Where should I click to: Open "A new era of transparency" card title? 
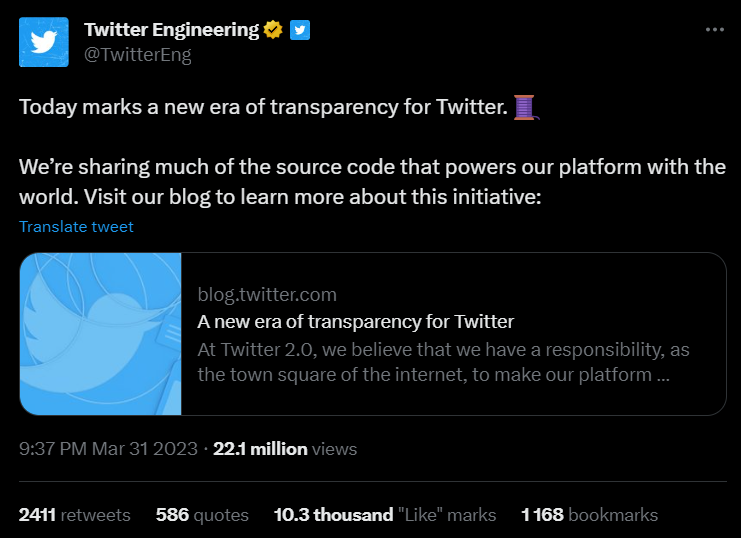(x=355, y=322)
